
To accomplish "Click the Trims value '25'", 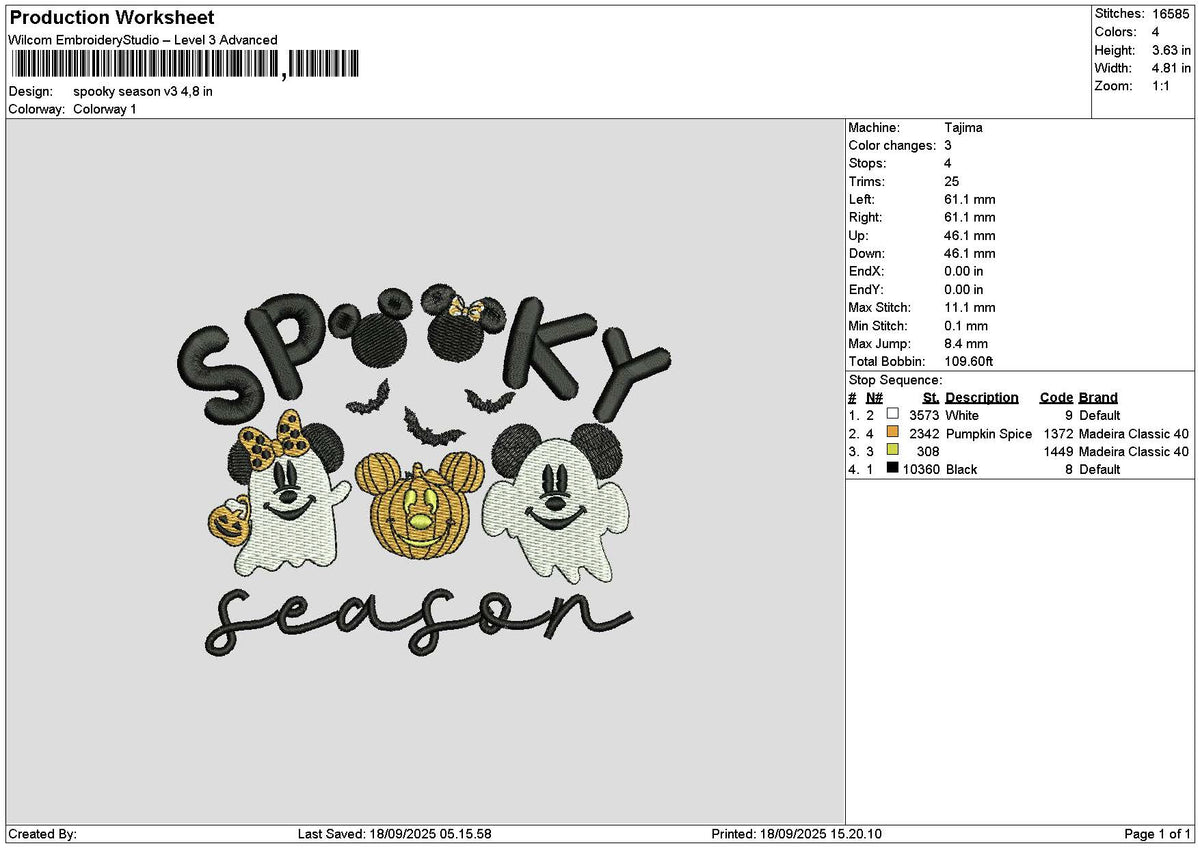I will click(951, 182).
